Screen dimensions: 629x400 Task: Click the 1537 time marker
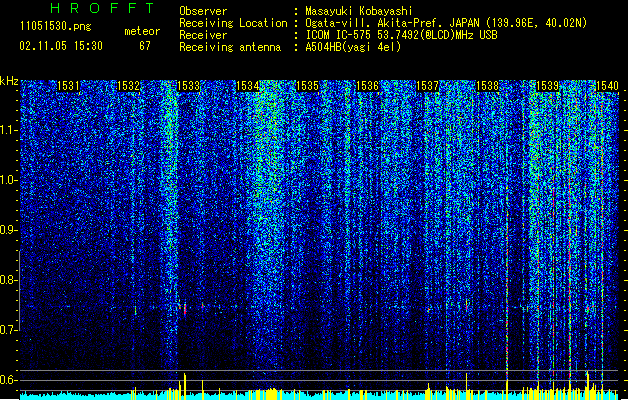pos(427,86)
